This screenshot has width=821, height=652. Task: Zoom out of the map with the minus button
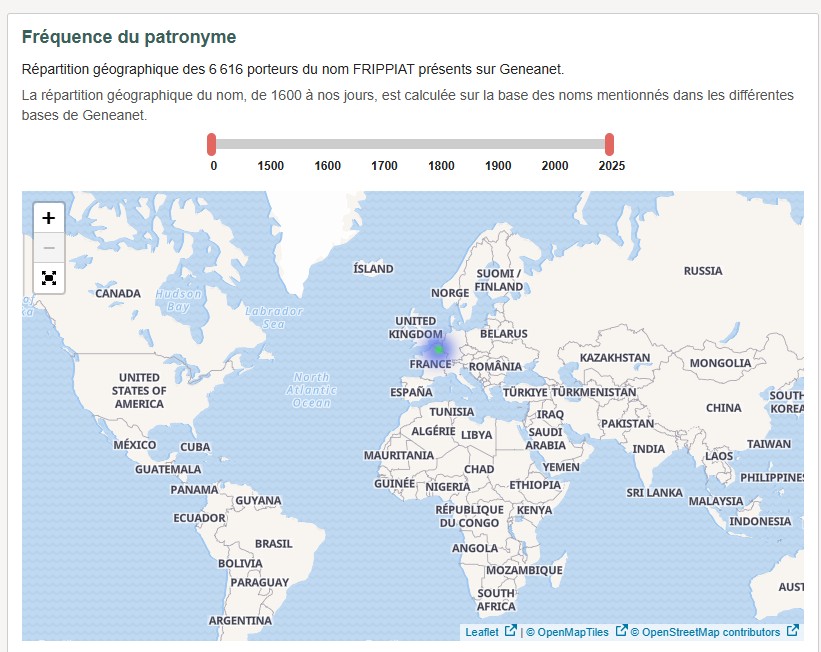tap(48, 247)
